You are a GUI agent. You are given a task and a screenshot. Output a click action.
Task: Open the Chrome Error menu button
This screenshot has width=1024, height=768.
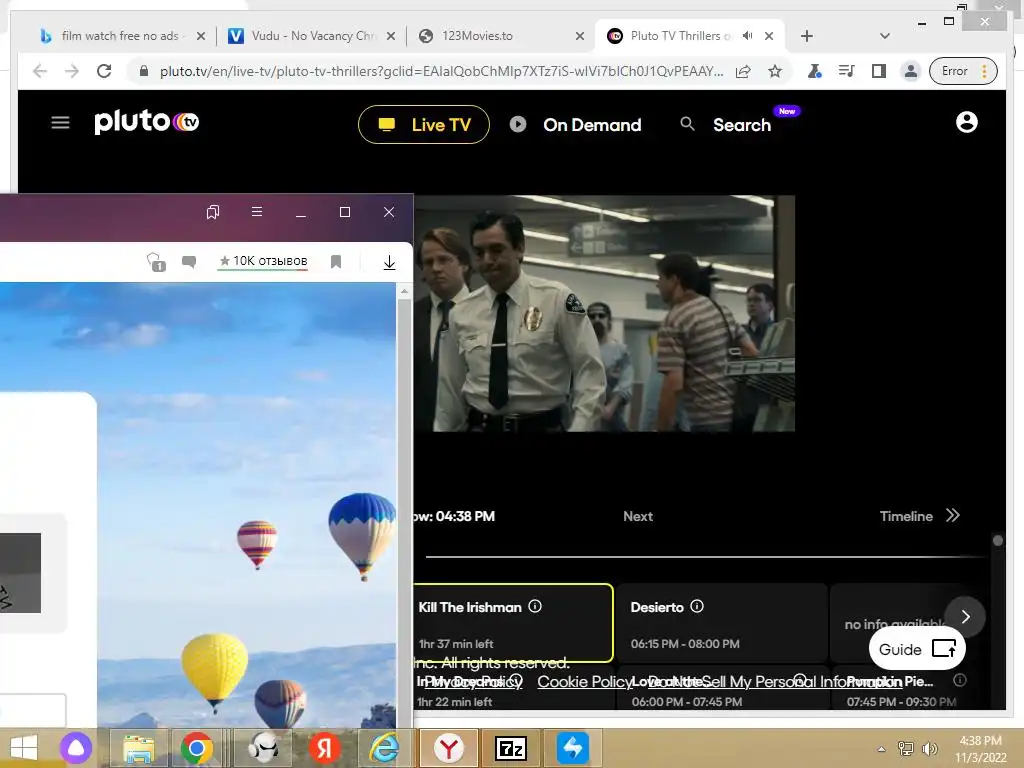964,71
